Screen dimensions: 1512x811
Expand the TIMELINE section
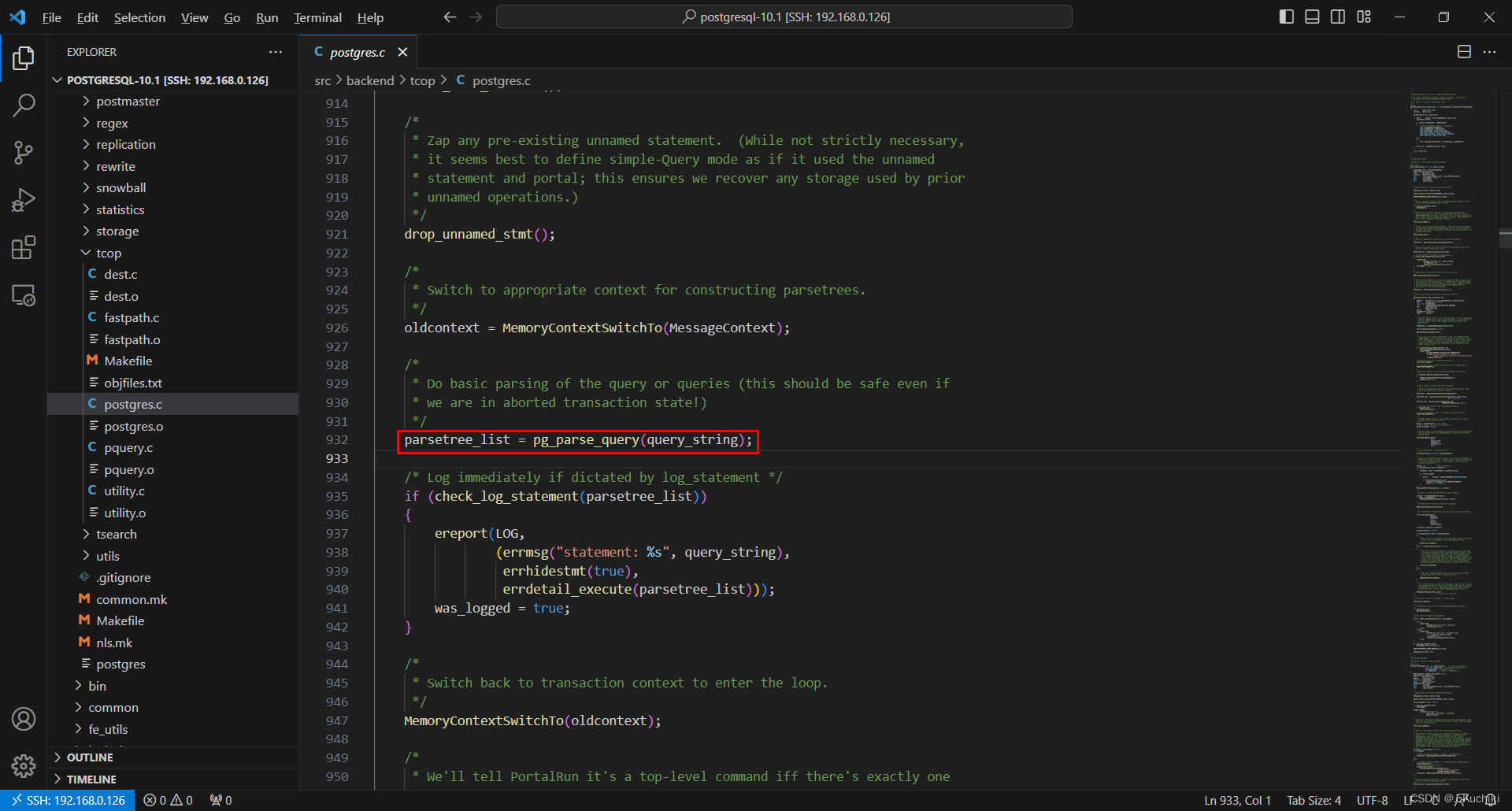173,780
